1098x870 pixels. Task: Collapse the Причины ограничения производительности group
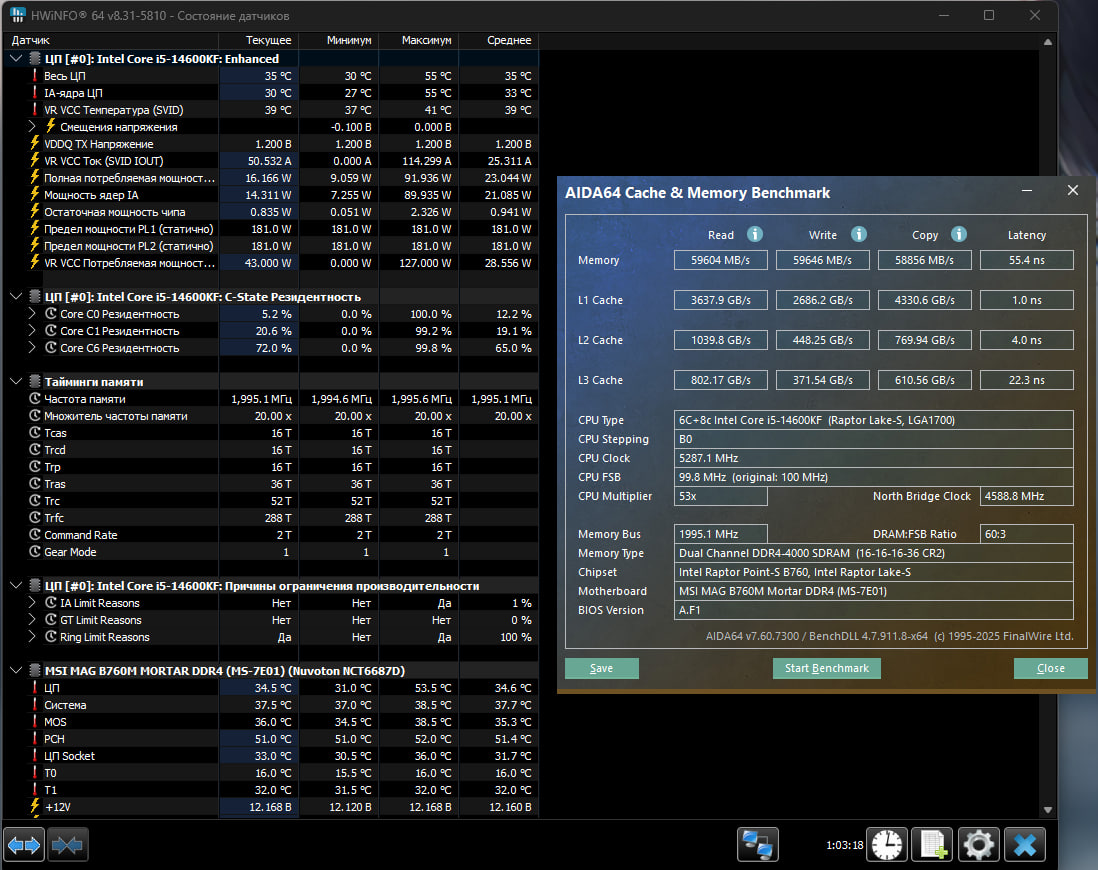coord(15,586)
